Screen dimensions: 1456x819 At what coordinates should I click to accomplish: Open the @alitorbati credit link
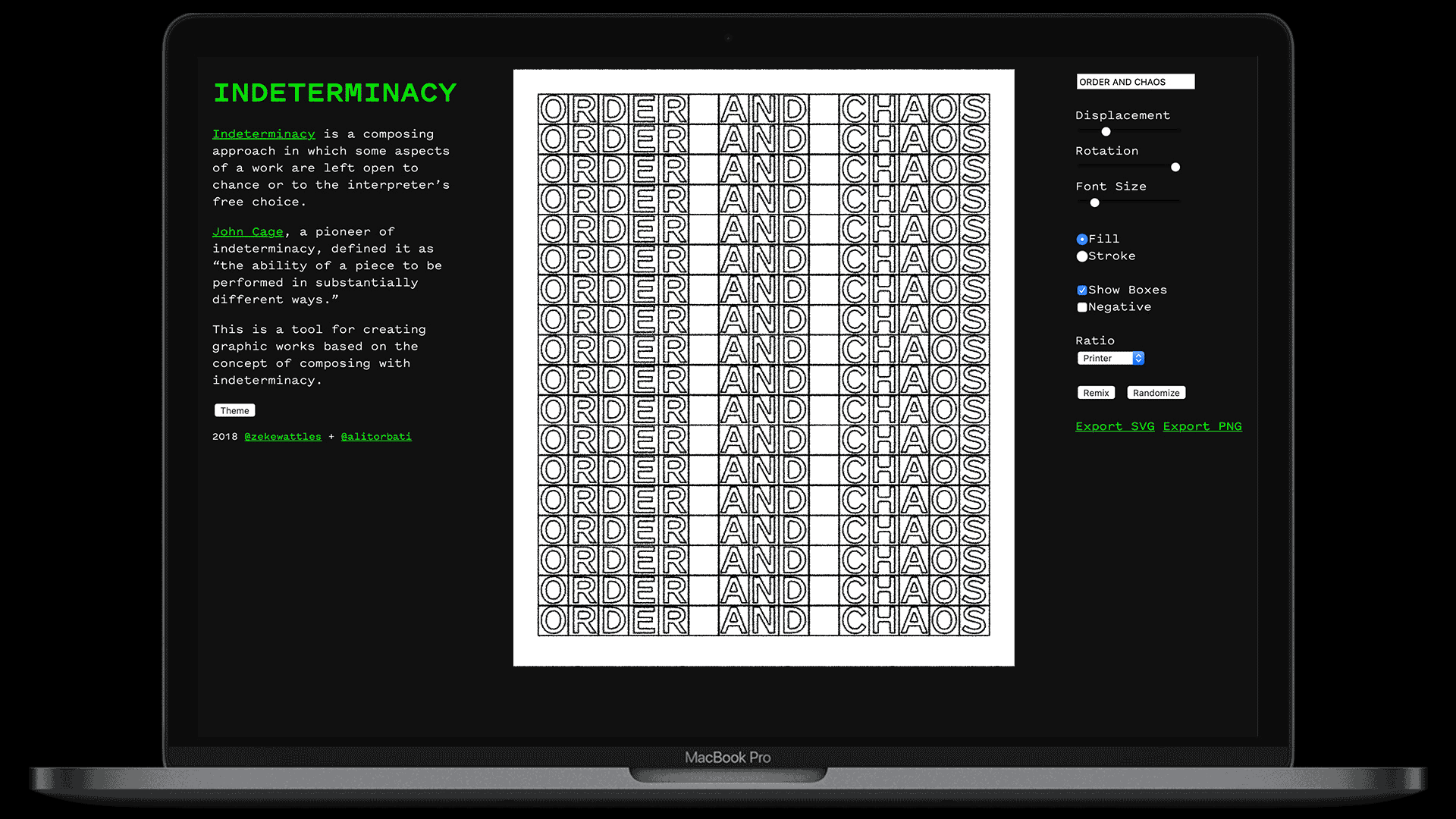pos(376,437)
